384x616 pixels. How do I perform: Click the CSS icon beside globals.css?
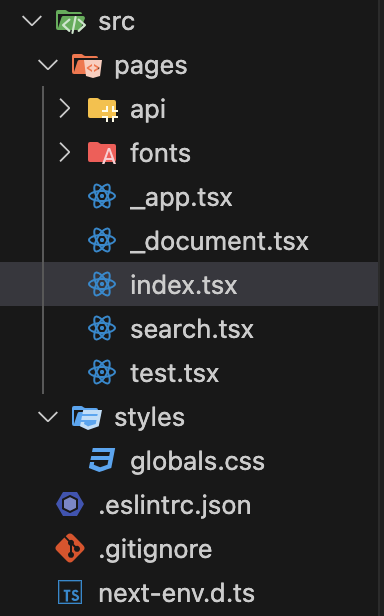[102, 460]
